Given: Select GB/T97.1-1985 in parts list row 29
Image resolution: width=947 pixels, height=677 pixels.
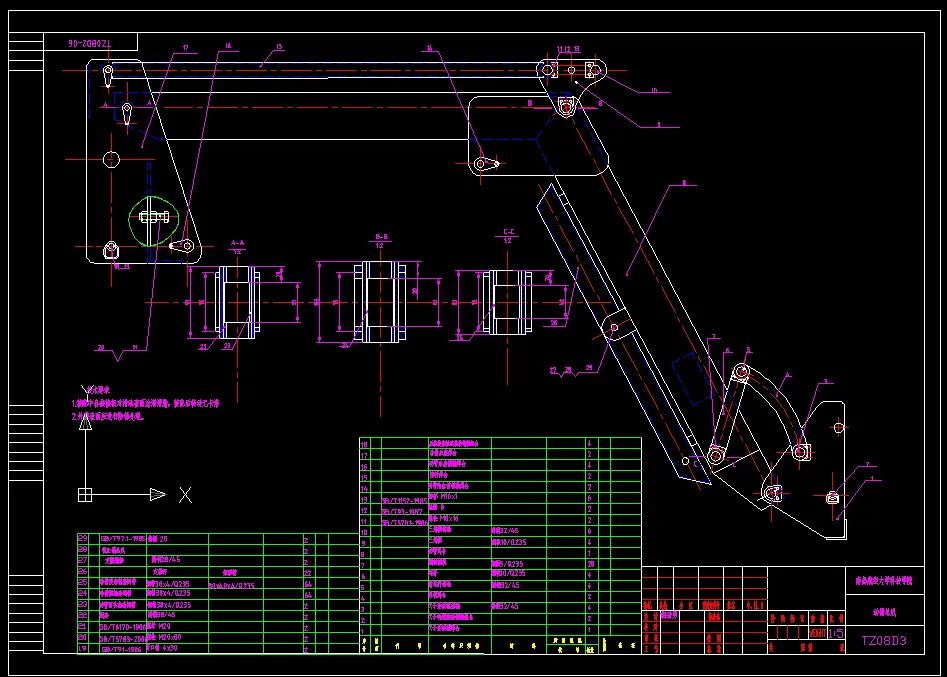Looking at the screenshot, I should [x=123, y=539].
